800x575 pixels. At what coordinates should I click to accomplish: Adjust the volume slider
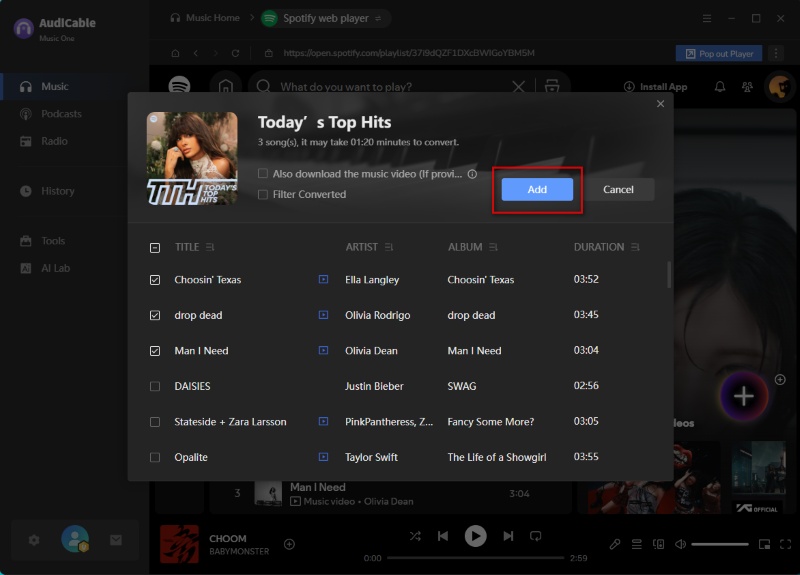719,544
